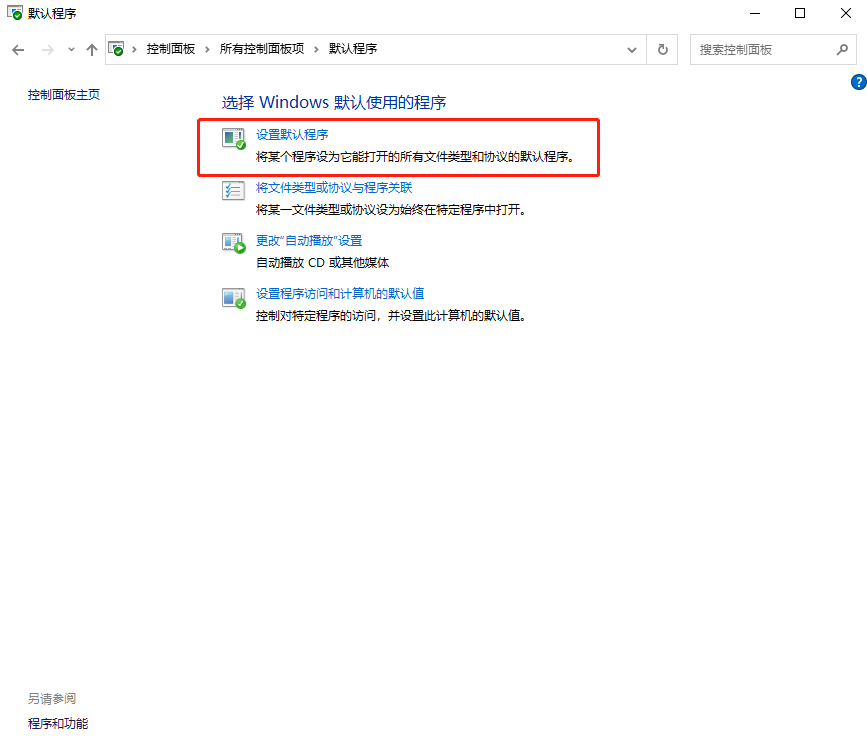Click the title bar 默认程序 window icon
The width and height of the screenshot is (867, 749).
coord(15,12)
